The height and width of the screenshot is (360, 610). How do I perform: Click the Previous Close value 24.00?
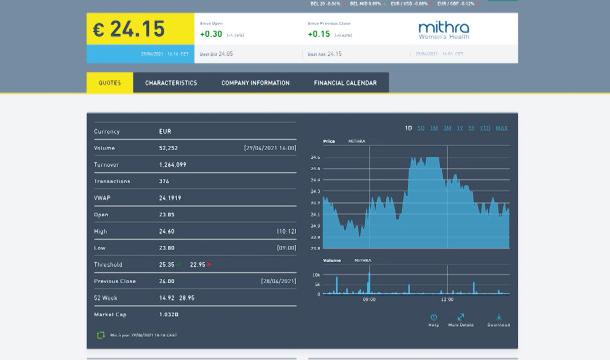pyautogui.click(x=167, y=281)
